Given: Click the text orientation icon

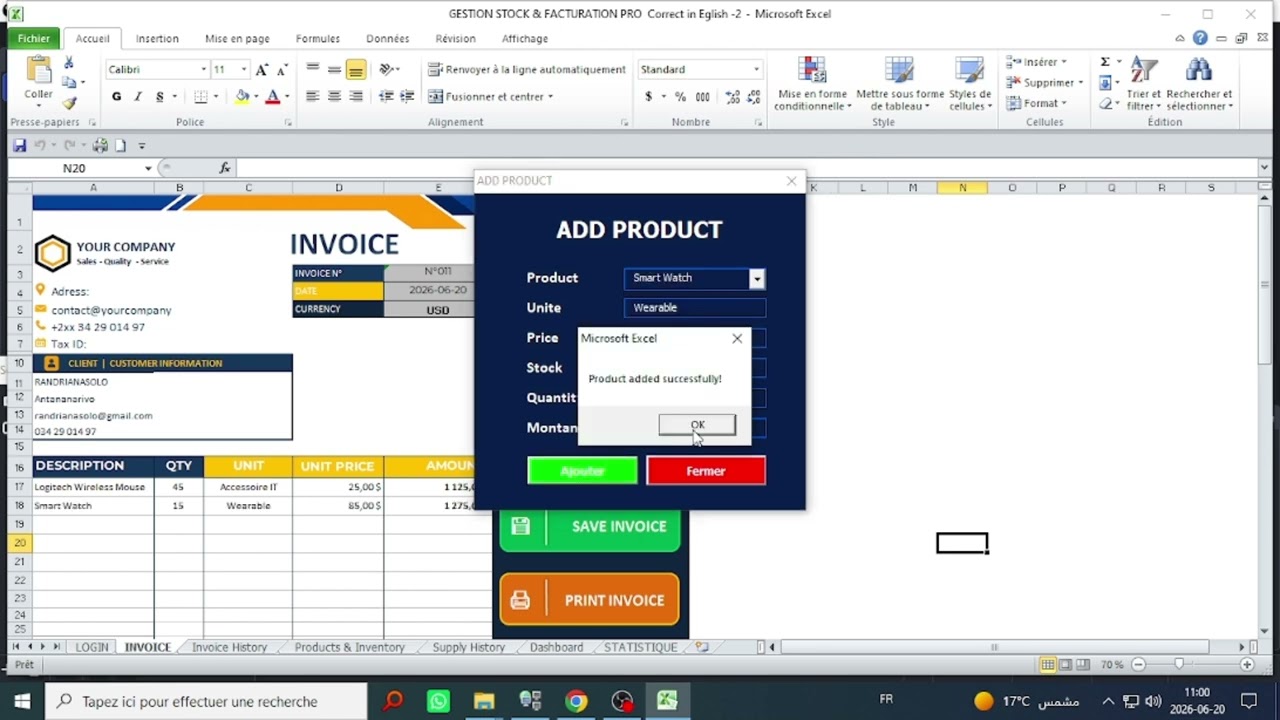Looking at the screenshot, I should click(388, 69).
